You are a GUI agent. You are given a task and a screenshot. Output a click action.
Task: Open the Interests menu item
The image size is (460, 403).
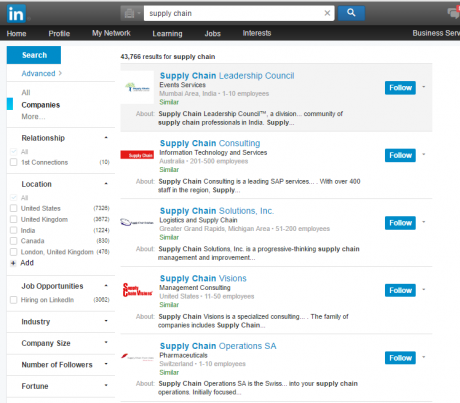[257, 33]
